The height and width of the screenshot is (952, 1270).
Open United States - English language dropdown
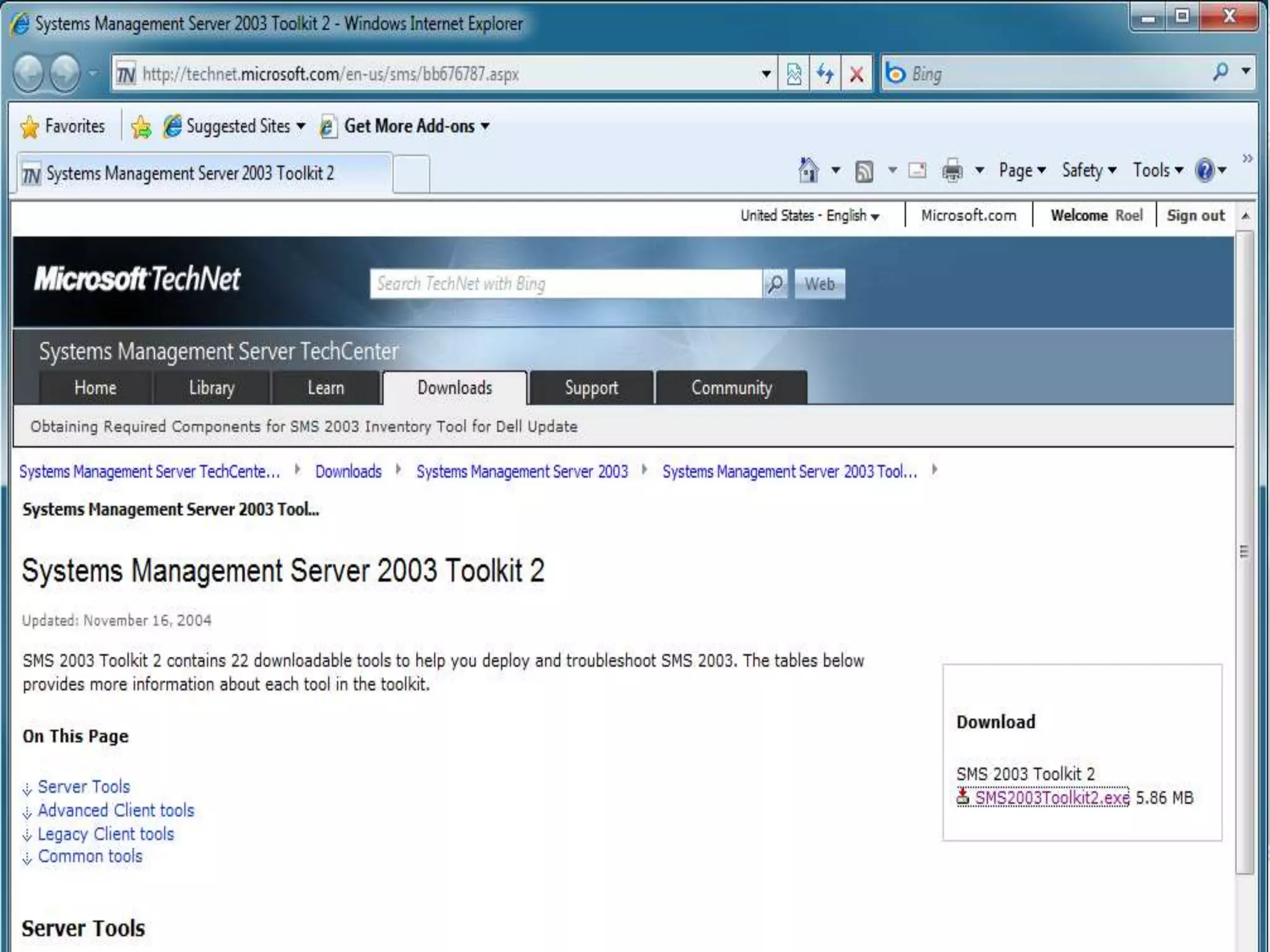(x=810, y=216)
